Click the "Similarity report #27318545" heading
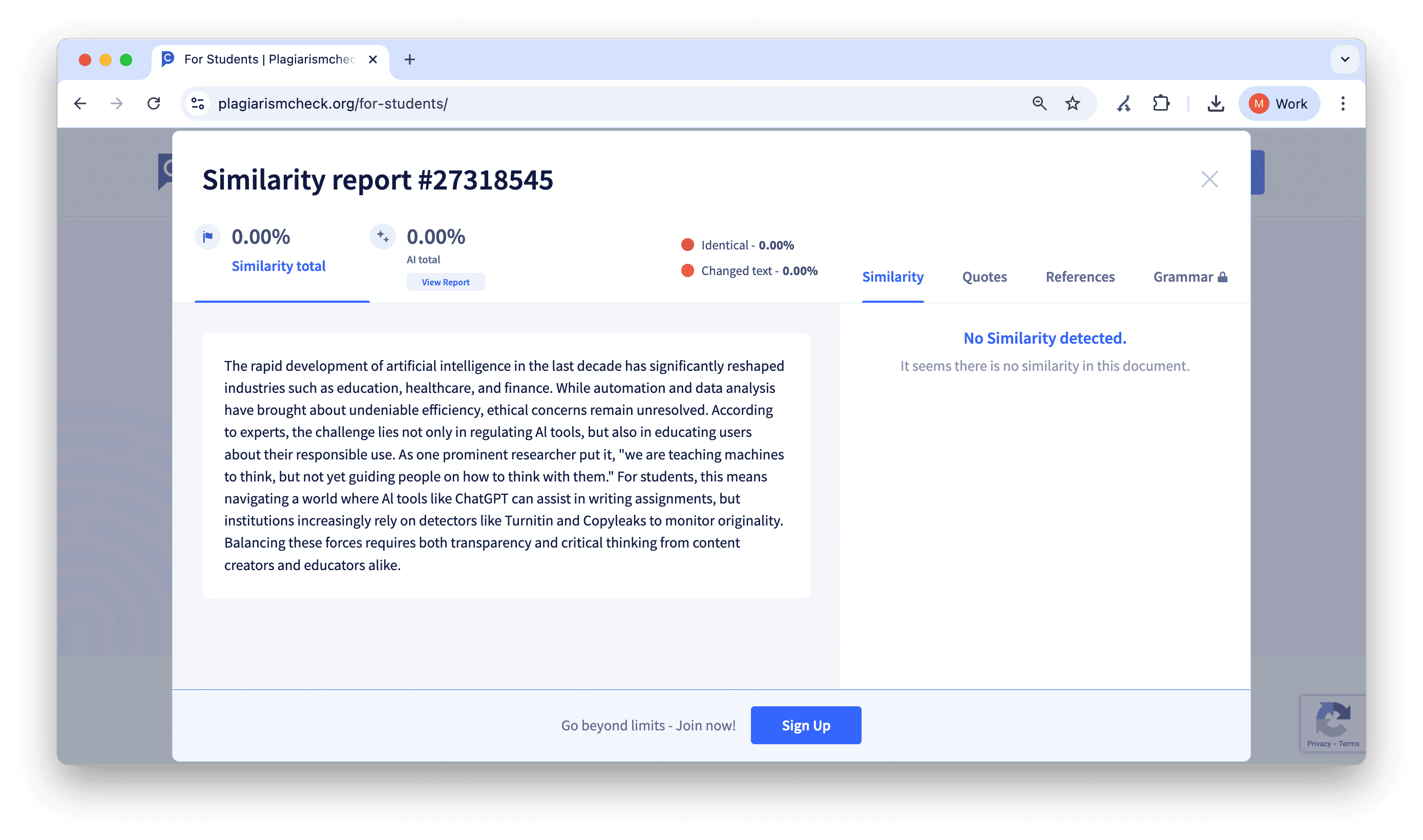The width and height of the screenshot is (1423, 840). (x=378, y=180)
